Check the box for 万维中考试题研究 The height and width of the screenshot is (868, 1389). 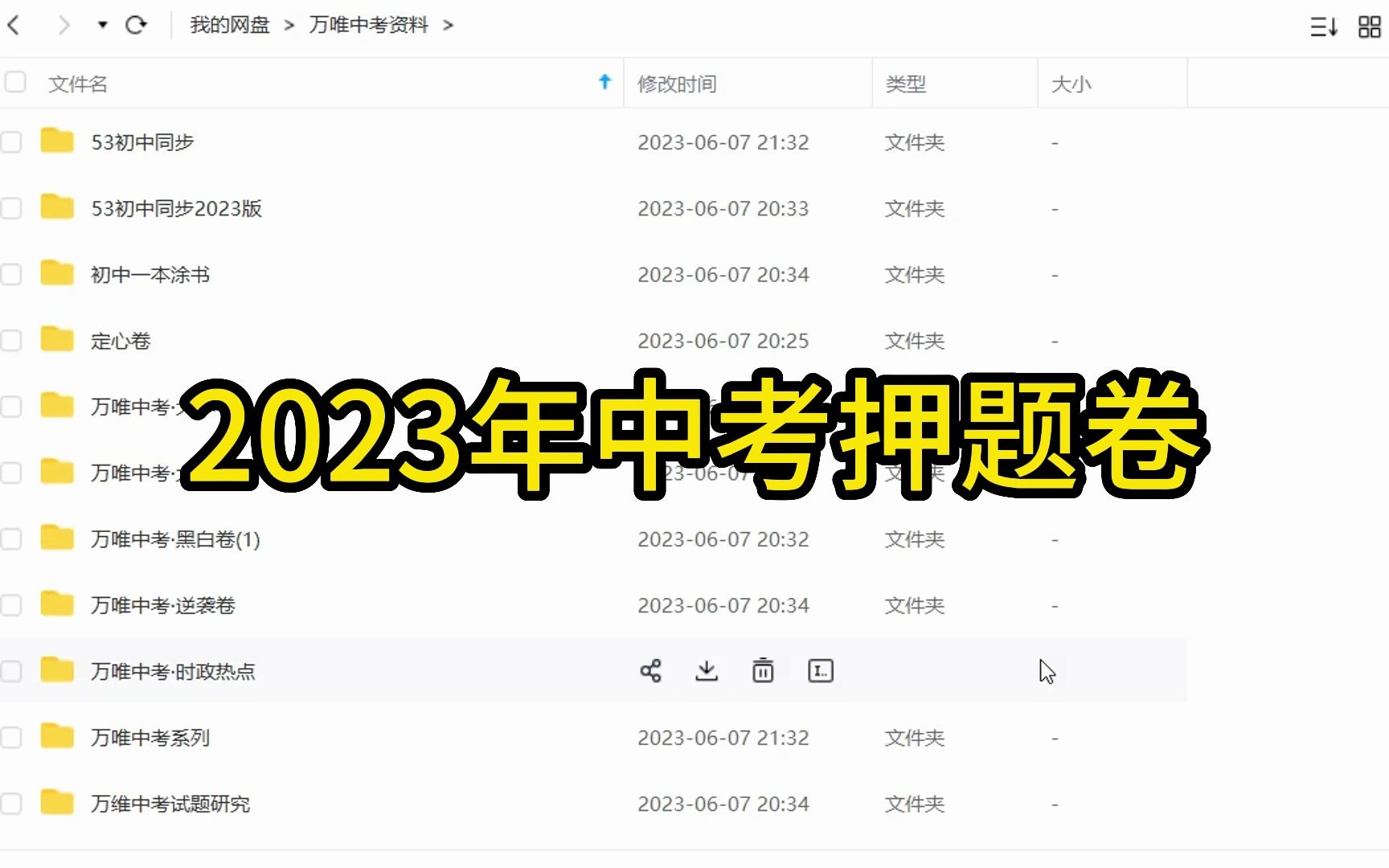point(11,804)
